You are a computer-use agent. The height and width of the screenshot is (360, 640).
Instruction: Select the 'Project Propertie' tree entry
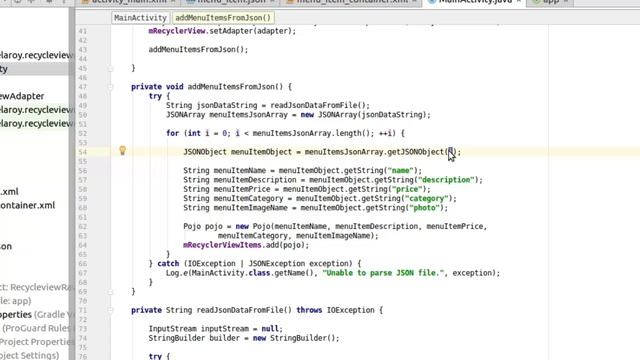click(x=36, y=342)
